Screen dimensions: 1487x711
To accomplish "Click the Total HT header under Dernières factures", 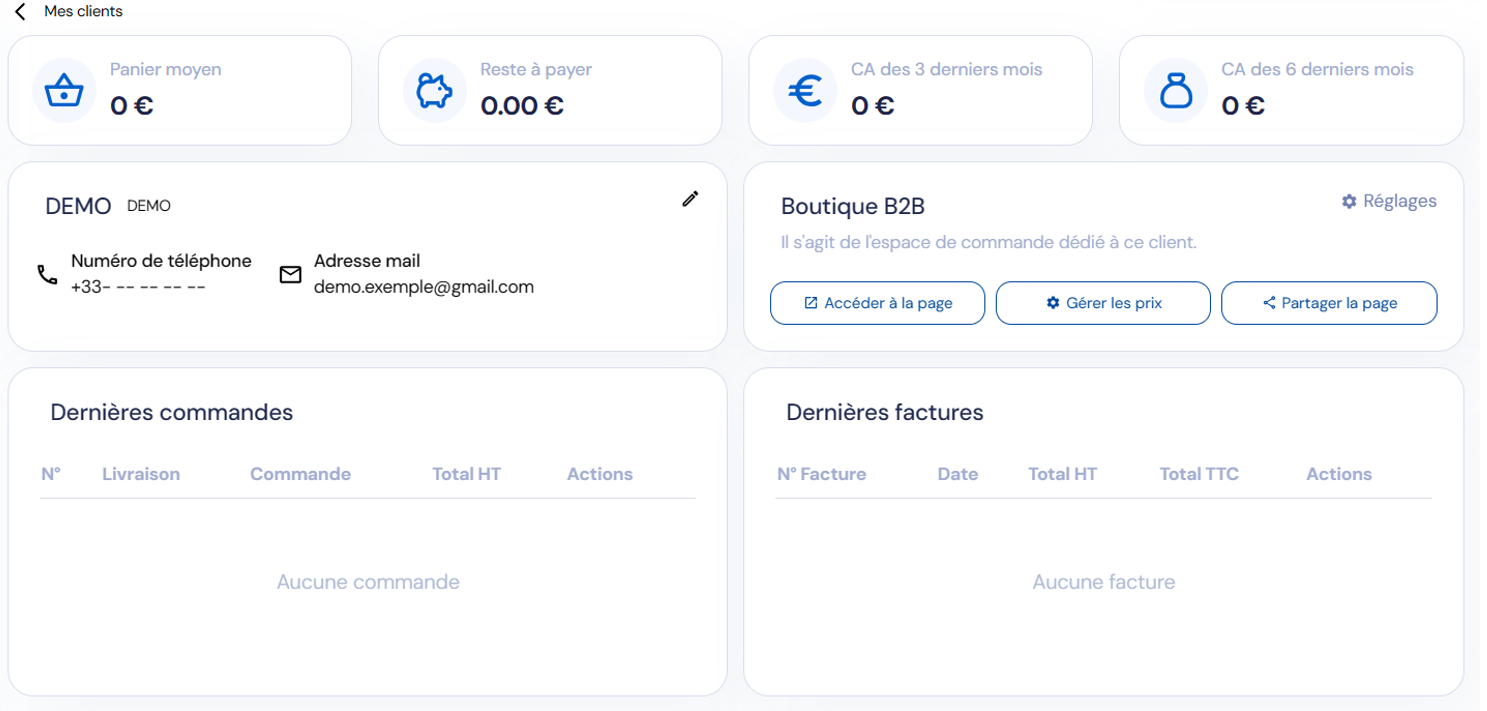I will click(x=1062, y=474).
